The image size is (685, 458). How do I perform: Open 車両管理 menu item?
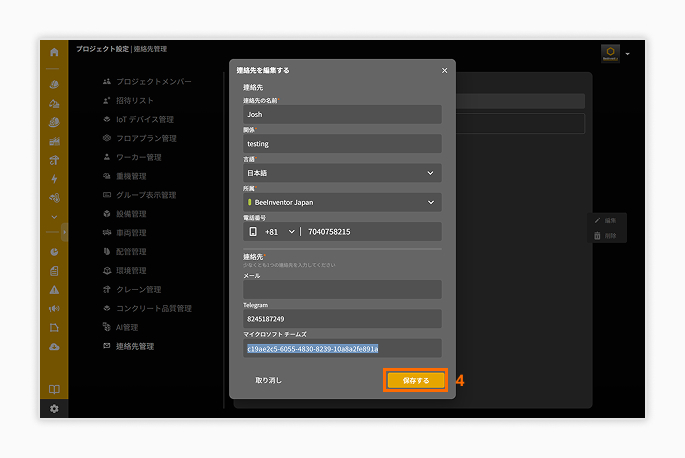(x=125, y=232)
